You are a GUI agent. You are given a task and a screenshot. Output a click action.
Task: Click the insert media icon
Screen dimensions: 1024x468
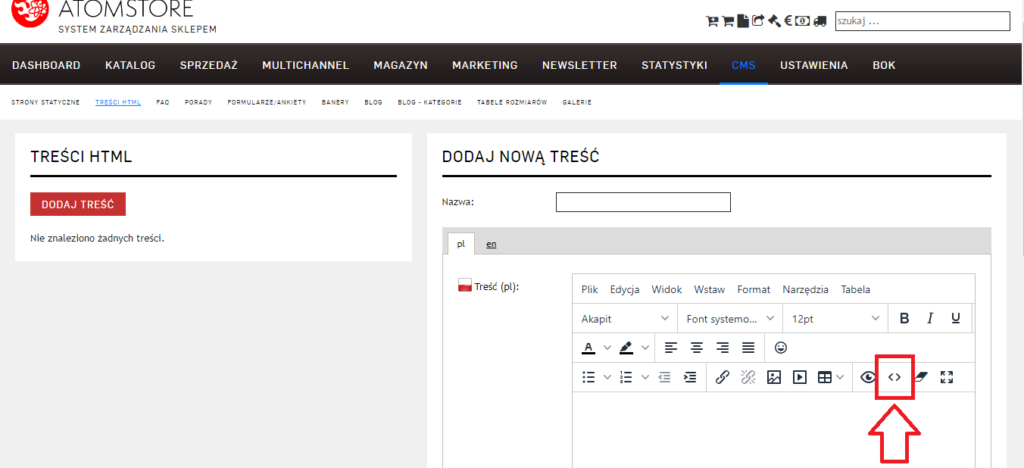[799, 377]
